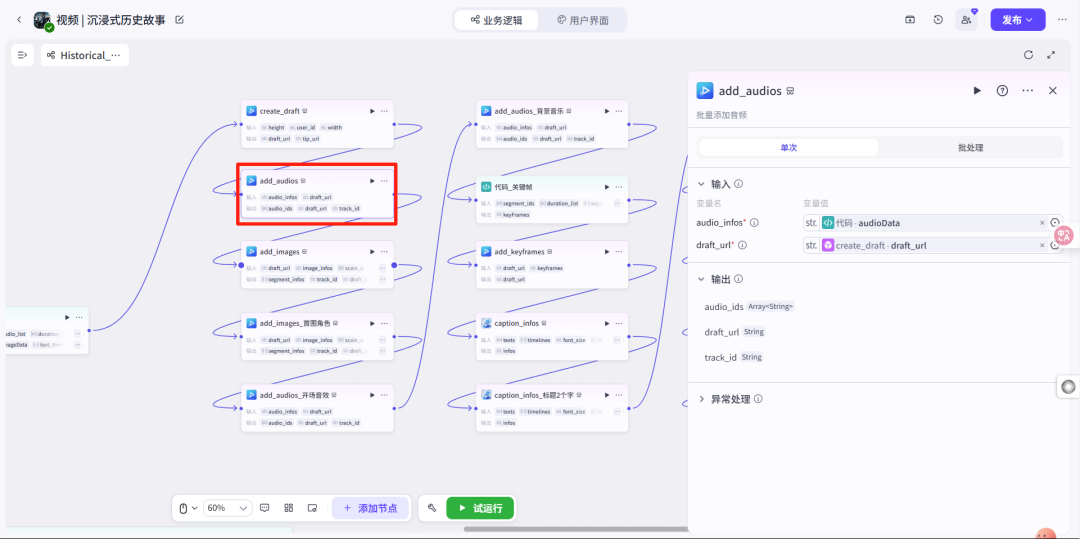1080x539 pixels.
Task: Collapse the 输出 section
Action: tap(701, 279)
